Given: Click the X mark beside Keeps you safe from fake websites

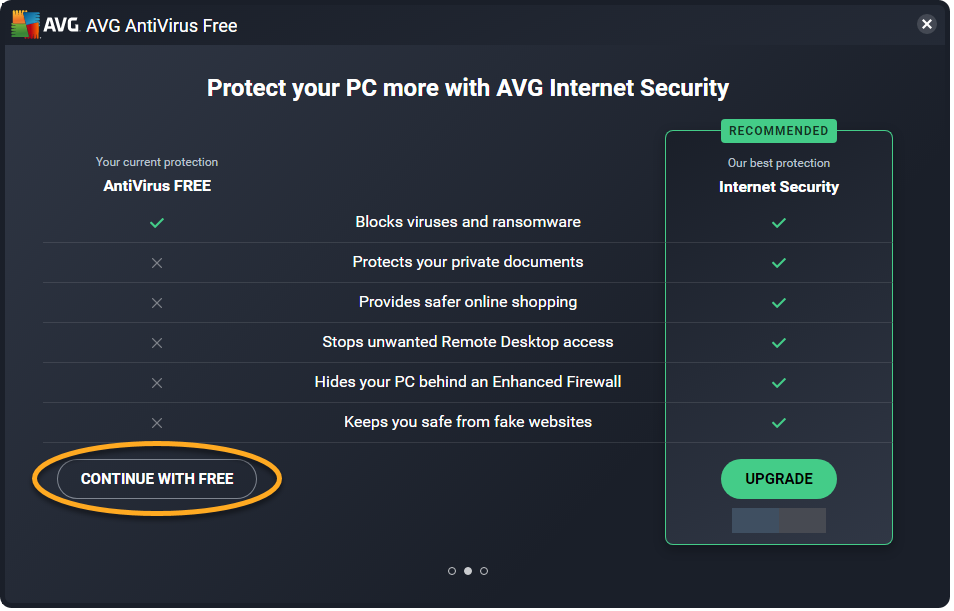Looking at the screenshot, I should [157, 423].
